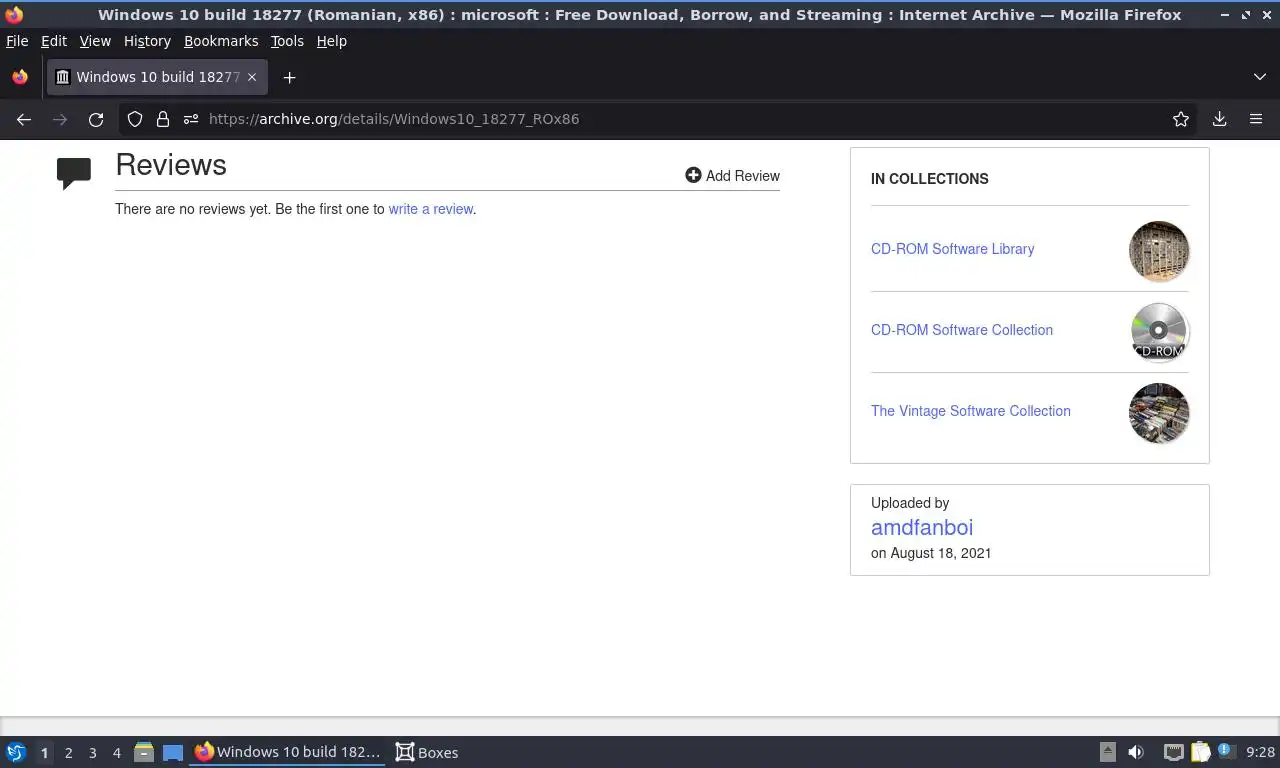The height and width of the screenshot is (768, 1280).
Task: Open the Bookmarks menu
Action: tap(221, 41)
